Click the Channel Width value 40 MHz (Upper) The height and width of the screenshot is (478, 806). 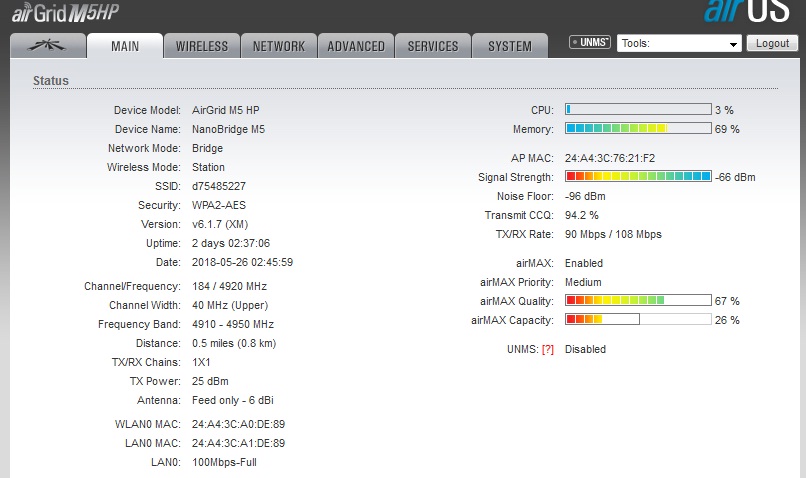[x=230, y=305]
